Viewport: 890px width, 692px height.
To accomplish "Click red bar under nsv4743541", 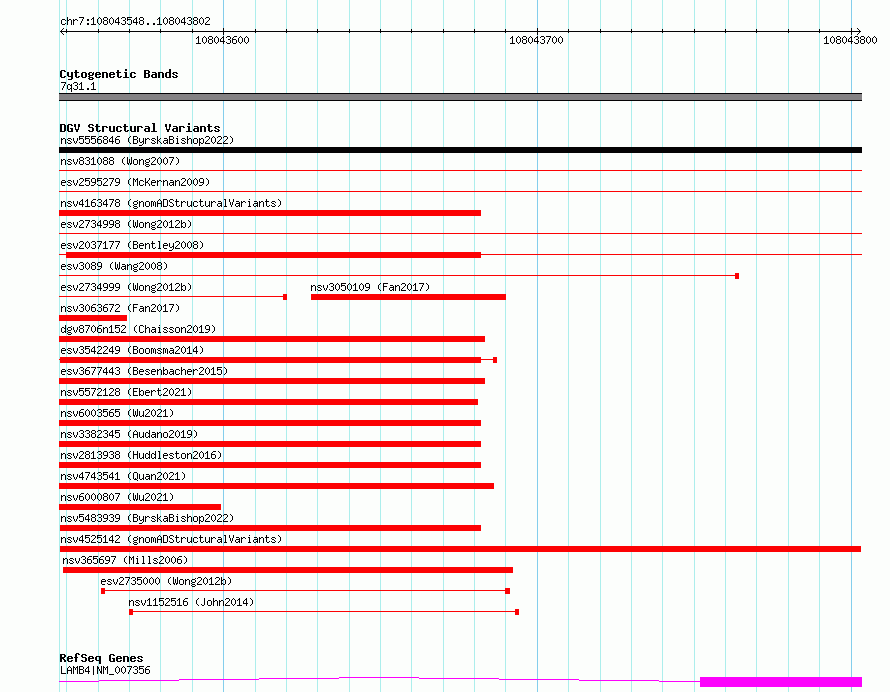I will pyautogui.click(x=276, y=486).
